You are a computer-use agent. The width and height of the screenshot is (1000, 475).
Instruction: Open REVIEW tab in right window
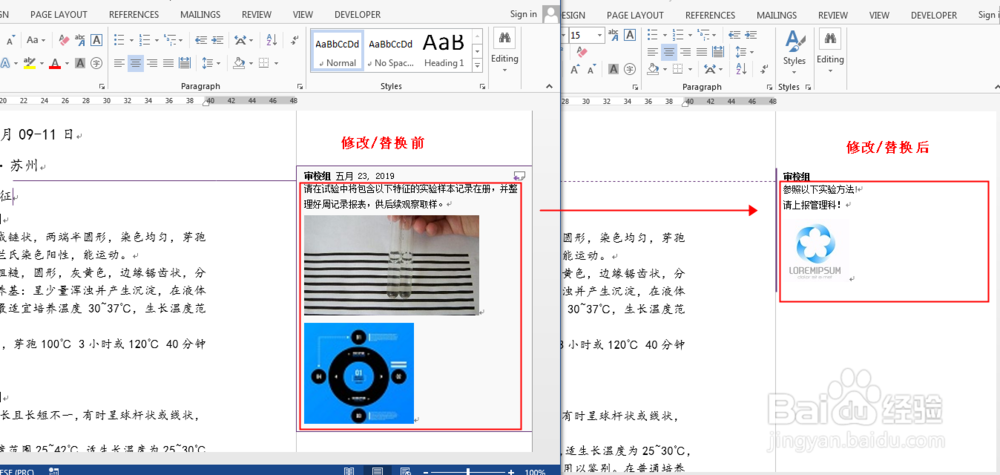[x=833, y=15]
